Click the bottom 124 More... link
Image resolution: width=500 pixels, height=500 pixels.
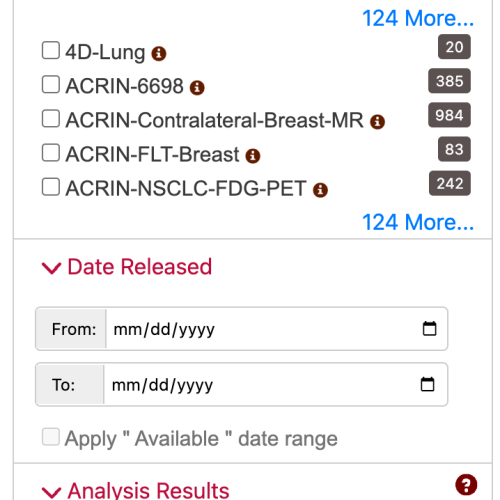pos(418,222)
